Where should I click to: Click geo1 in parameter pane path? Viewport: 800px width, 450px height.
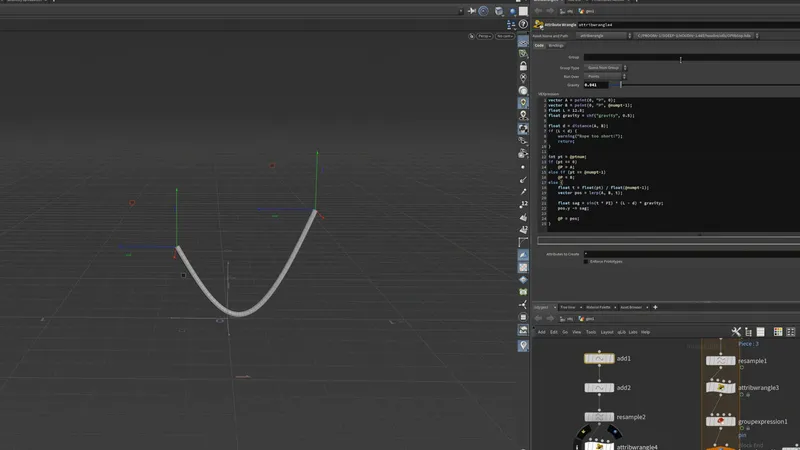point(586,11)
